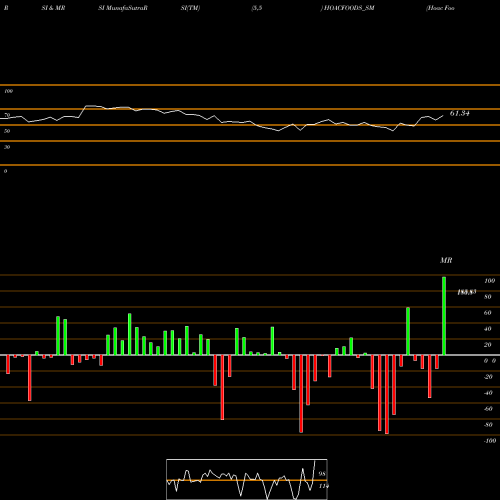Click the 'SI & MR' header label

click(53, 8)
